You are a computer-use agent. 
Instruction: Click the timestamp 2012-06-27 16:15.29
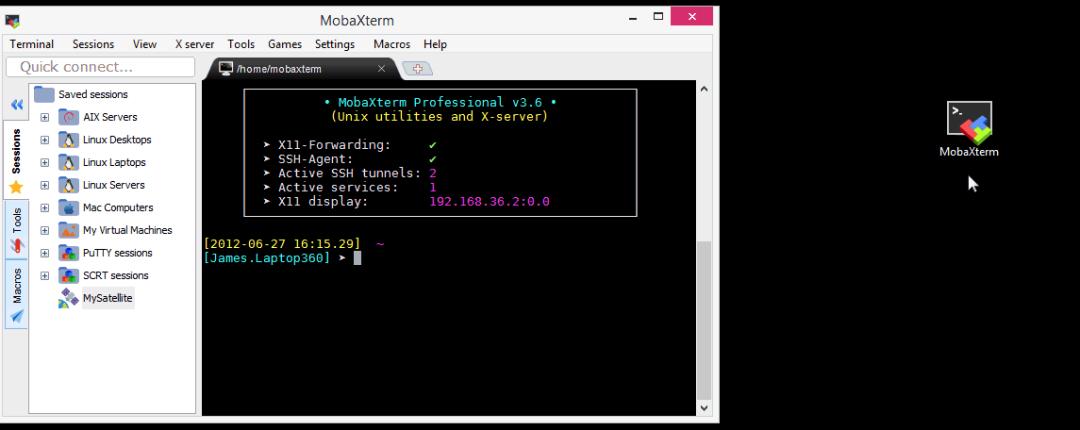pyautogui.click(x=282, y=244)
